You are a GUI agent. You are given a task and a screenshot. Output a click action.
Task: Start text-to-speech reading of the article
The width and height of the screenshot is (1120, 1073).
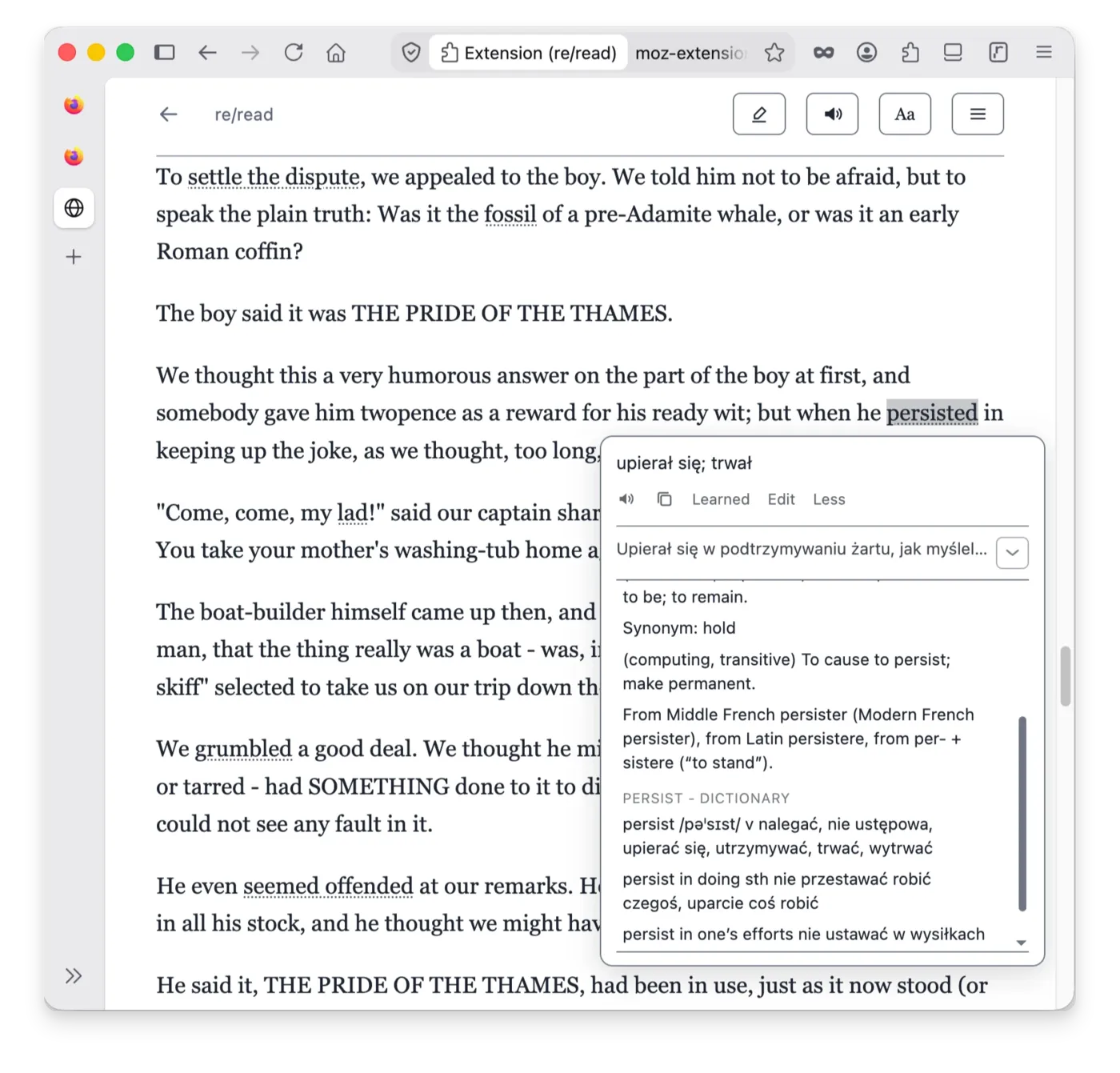(832, 114)
